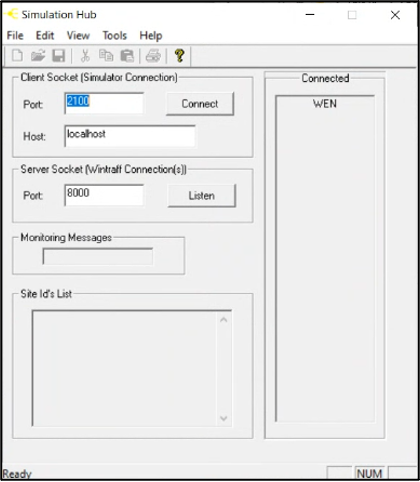Open the Tools menu
The width and height of the screenshot is (420, 482).
115,35
